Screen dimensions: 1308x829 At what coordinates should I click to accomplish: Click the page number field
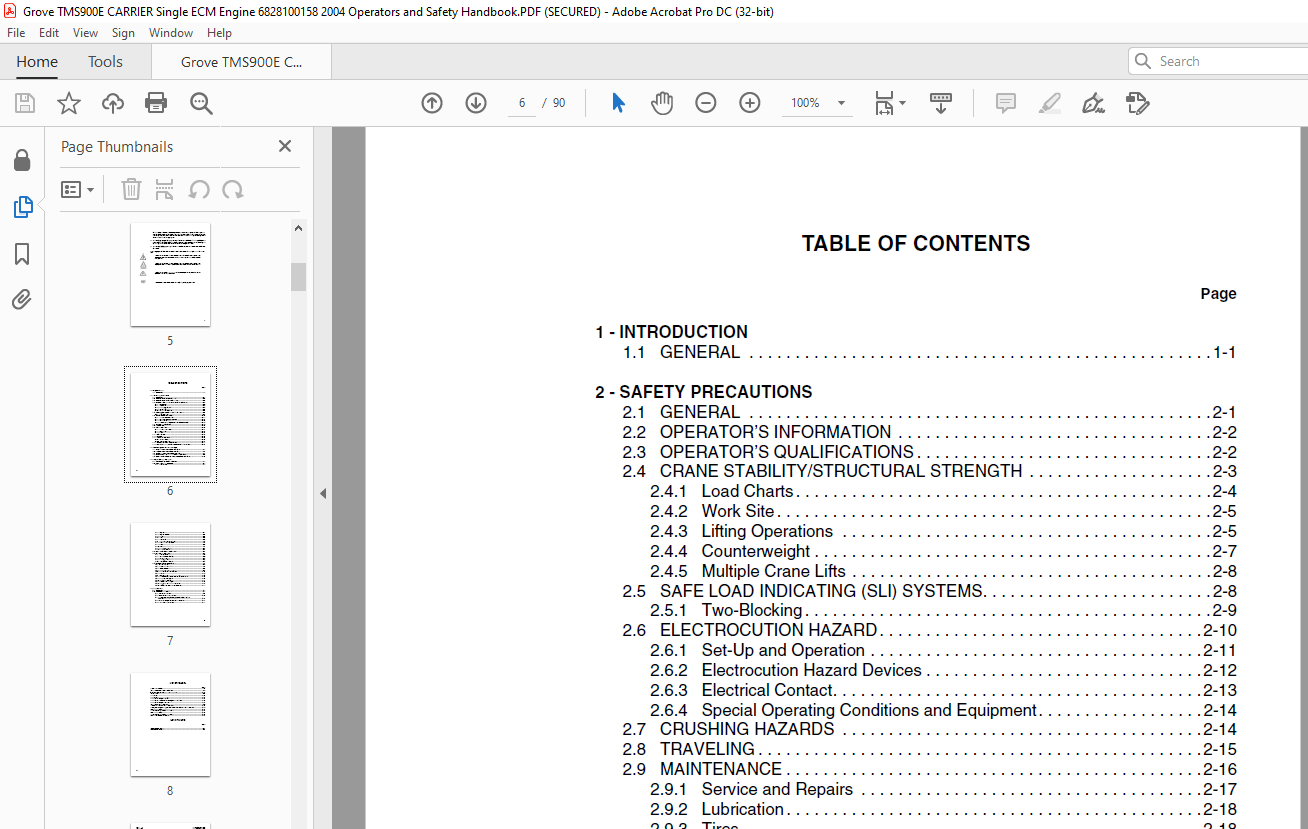[x=521, y=103]
